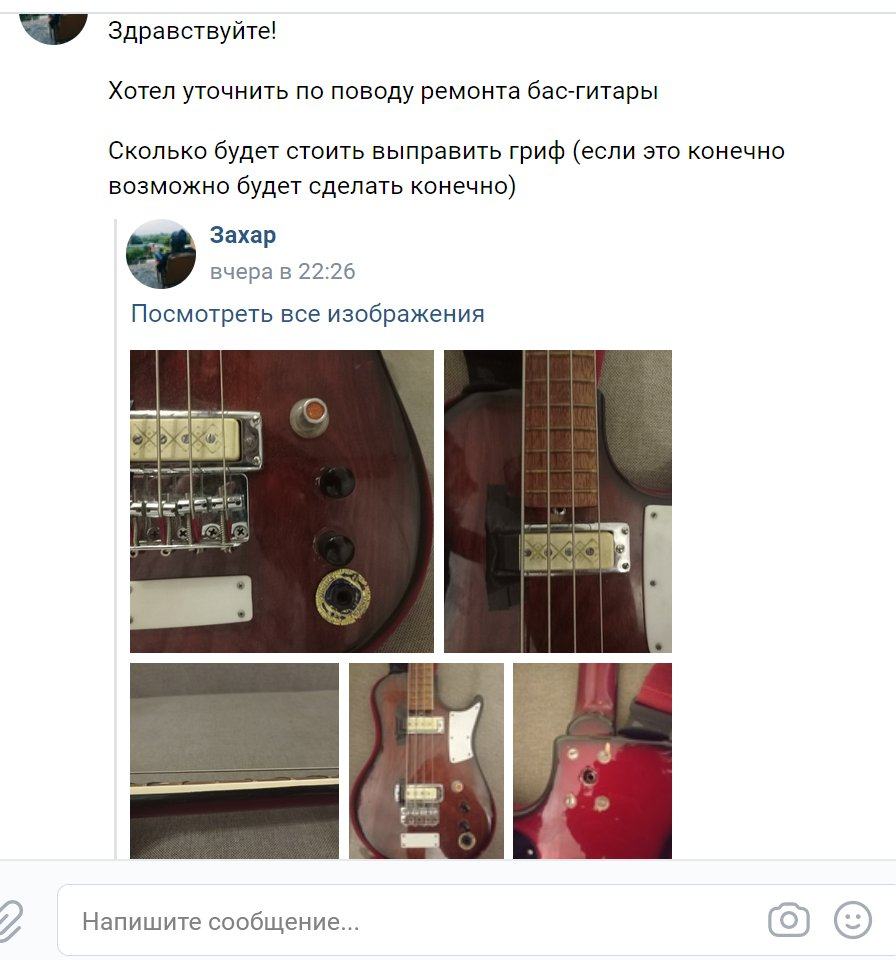896x960 pixels.
Task: Click the forwarded message vertical quote bar
Action: 116,539
